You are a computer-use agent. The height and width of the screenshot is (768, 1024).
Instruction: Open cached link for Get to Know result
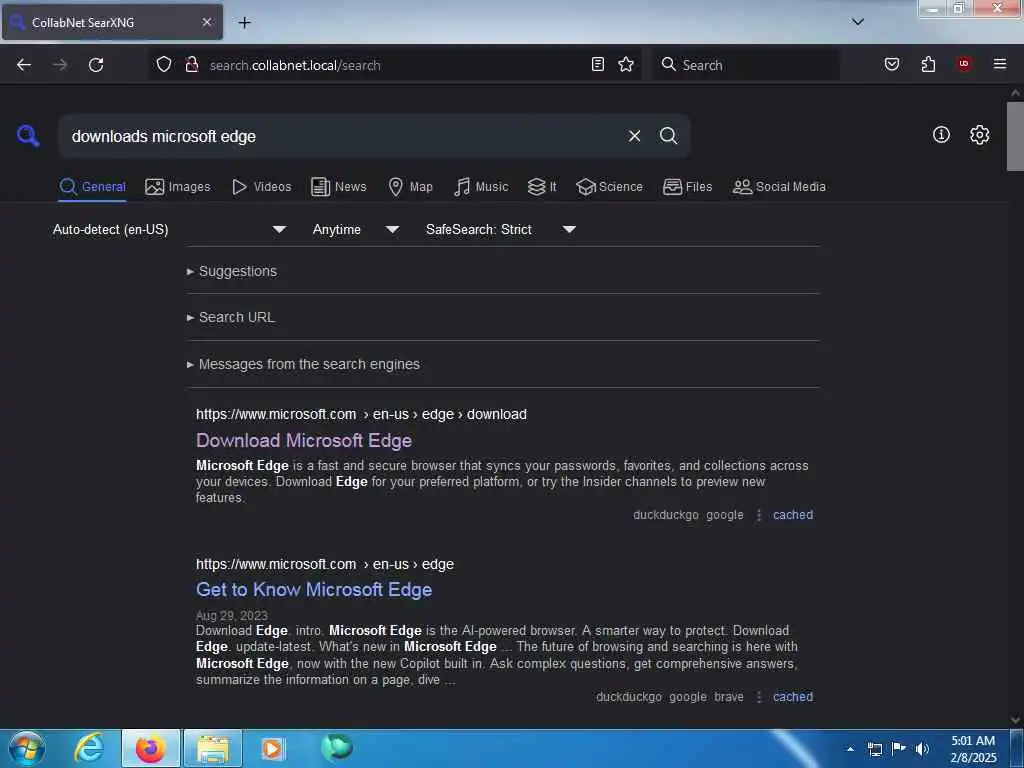coord(793,697)
